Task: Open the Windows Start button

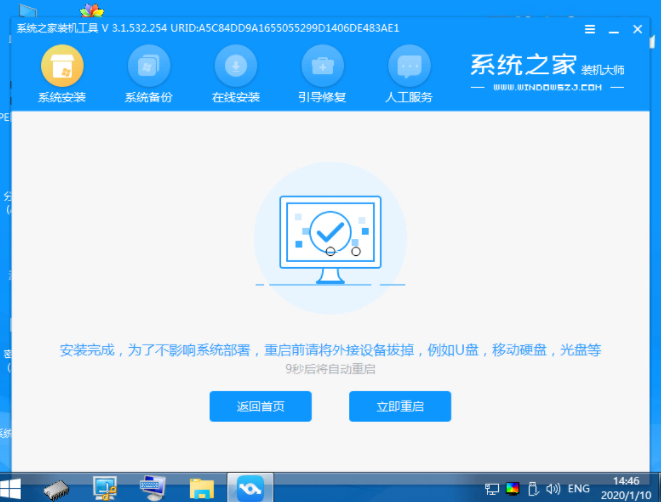Action: pyautogui.click(x=11, y=489)
